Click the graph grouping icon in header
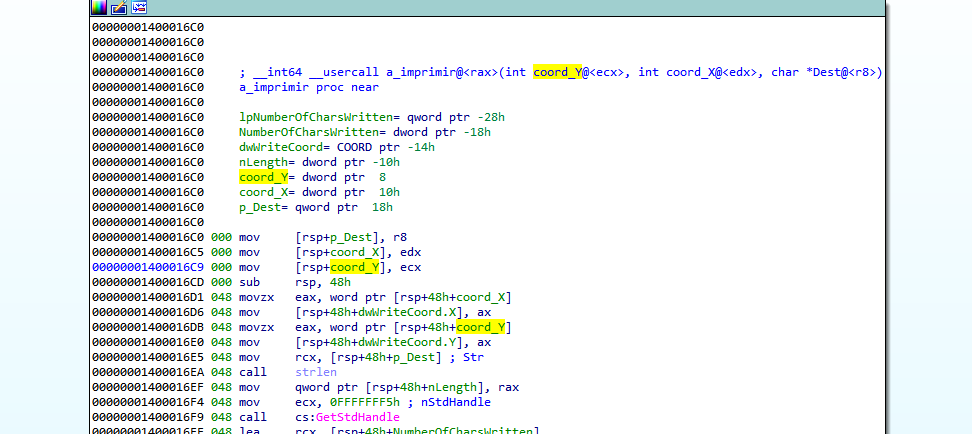Screen dimensions: 972x434 tap(139, 7)
